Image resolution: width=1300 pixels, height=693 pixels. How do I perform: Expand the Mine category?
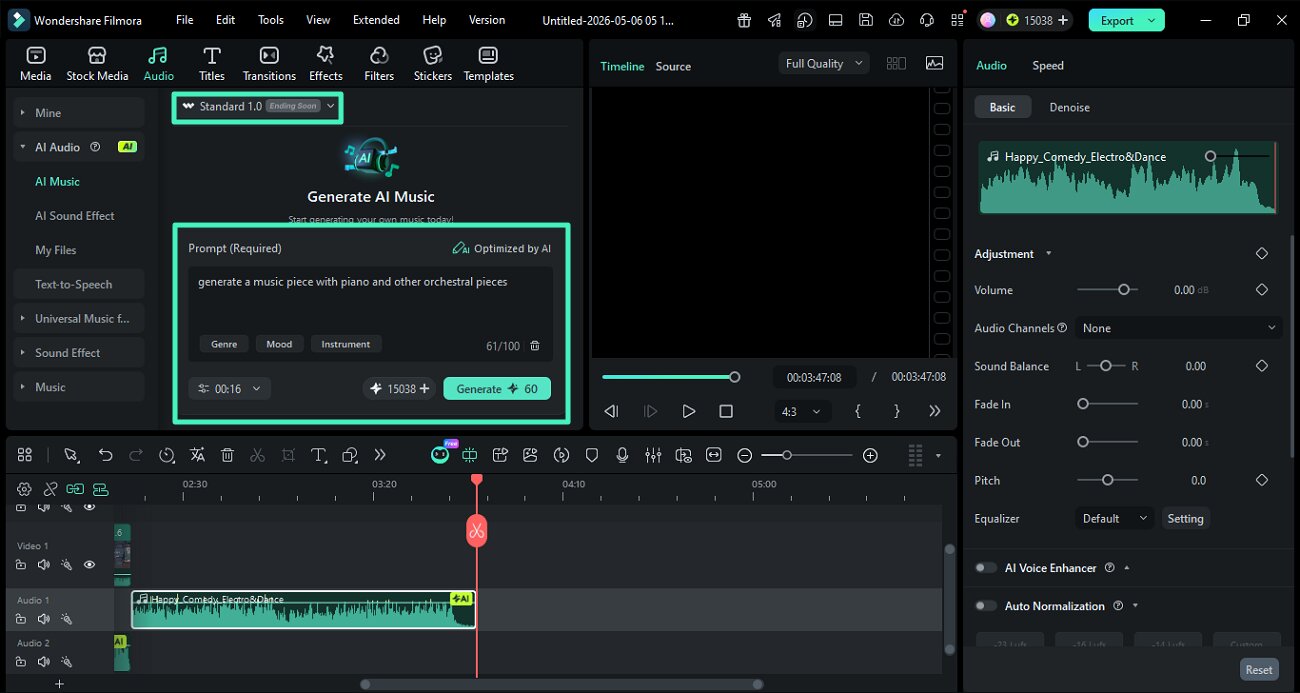79,113
